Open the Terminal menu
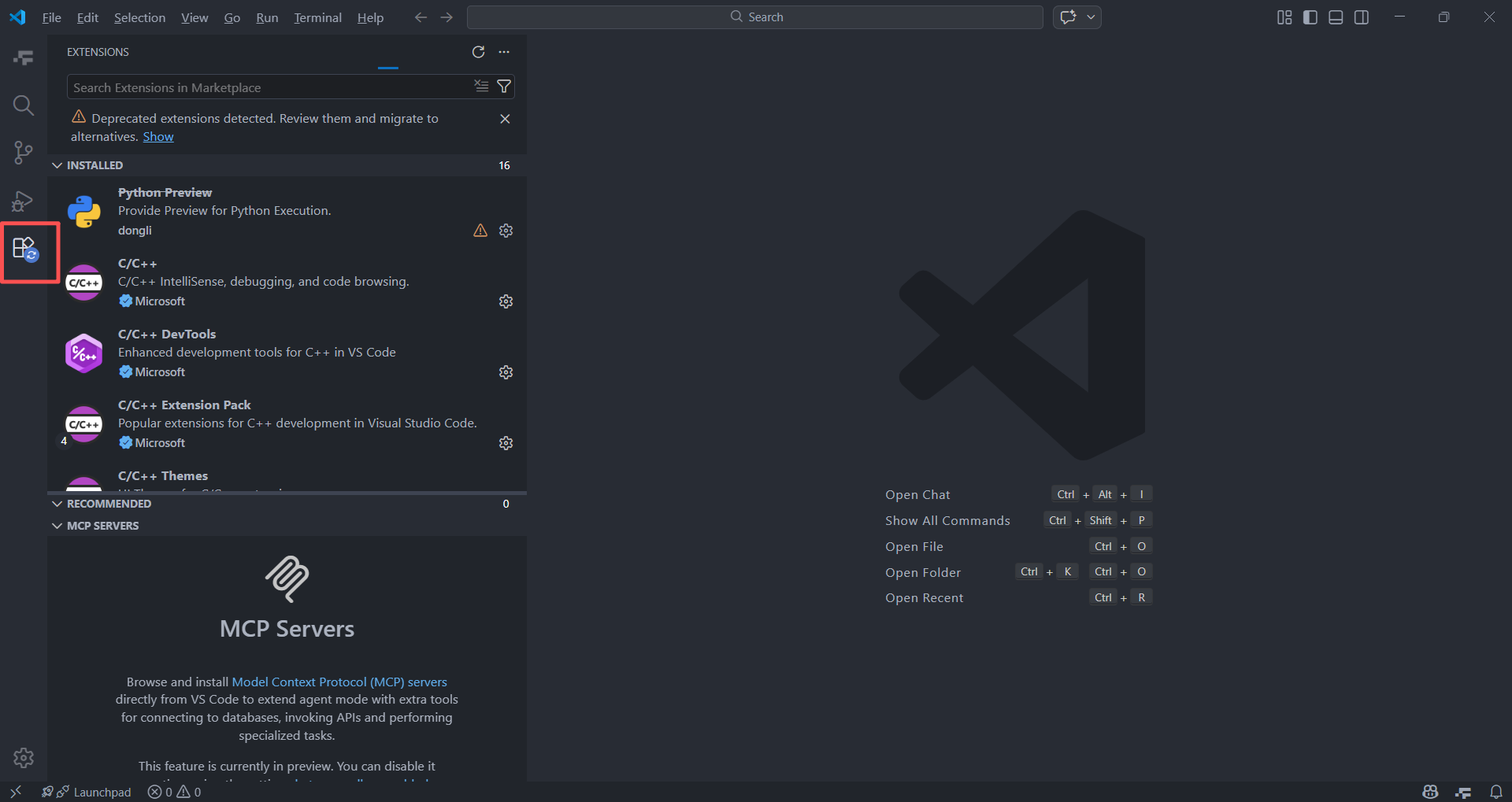Image resolution: width=1512 pixels, height=802 pixels. coord(317,17)
